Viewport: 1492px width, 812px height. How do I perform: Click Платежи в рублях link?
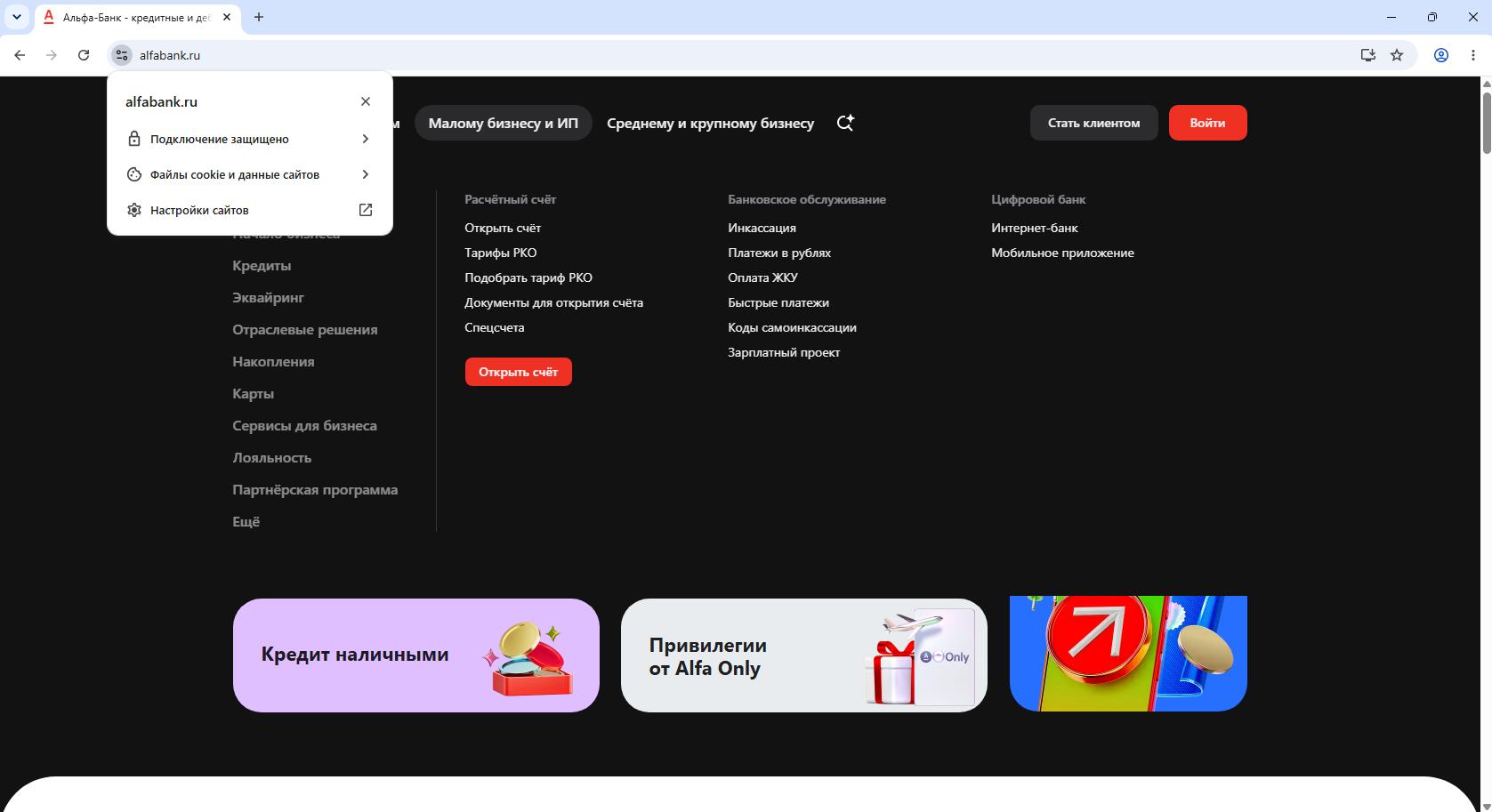tap(779, 253)
